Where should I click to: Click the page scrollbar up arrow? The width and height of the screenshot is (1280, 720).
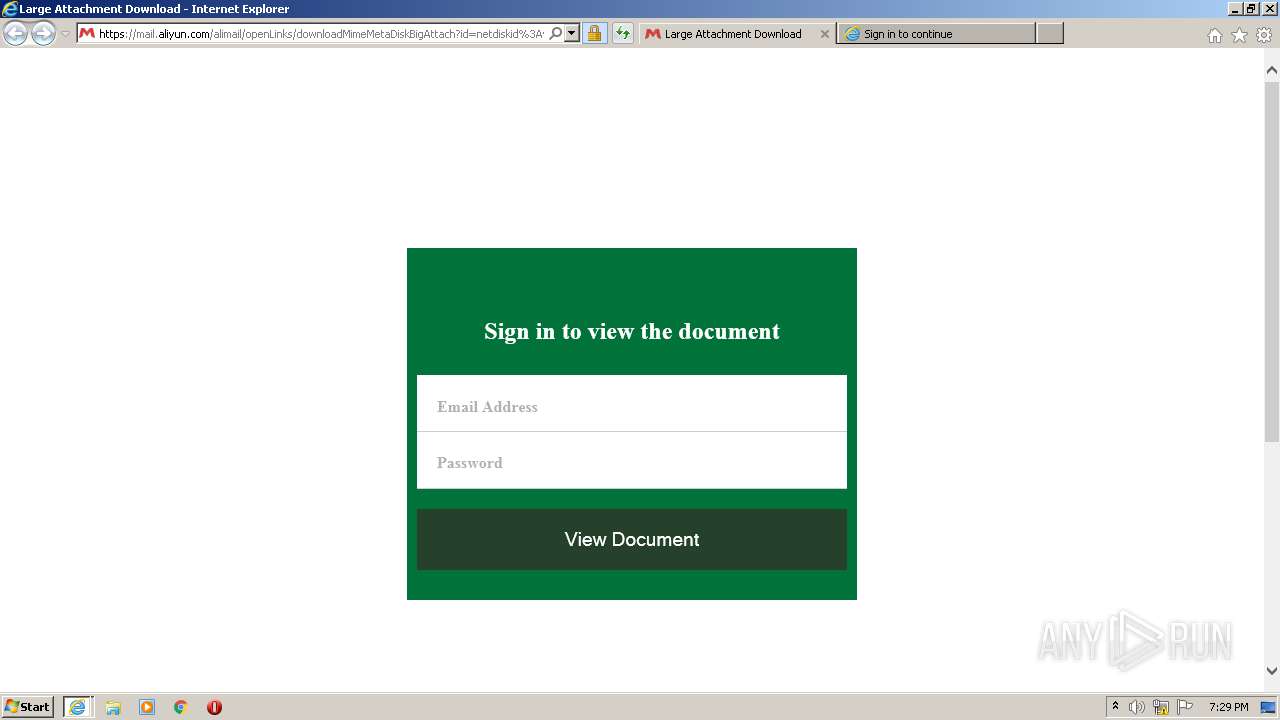pyautogui.click(x=1272, y=70)
